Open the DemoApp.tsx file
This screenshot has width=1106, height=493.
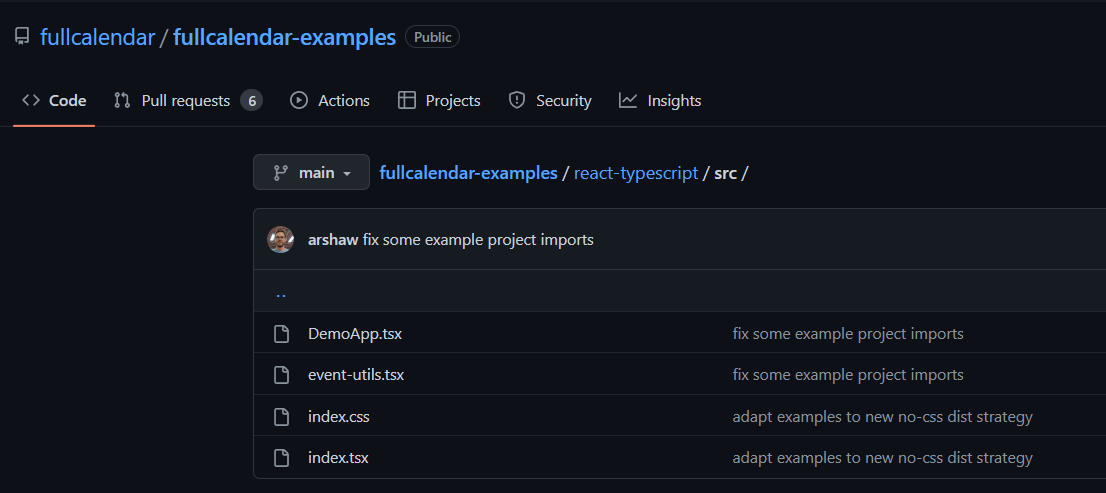355,334
